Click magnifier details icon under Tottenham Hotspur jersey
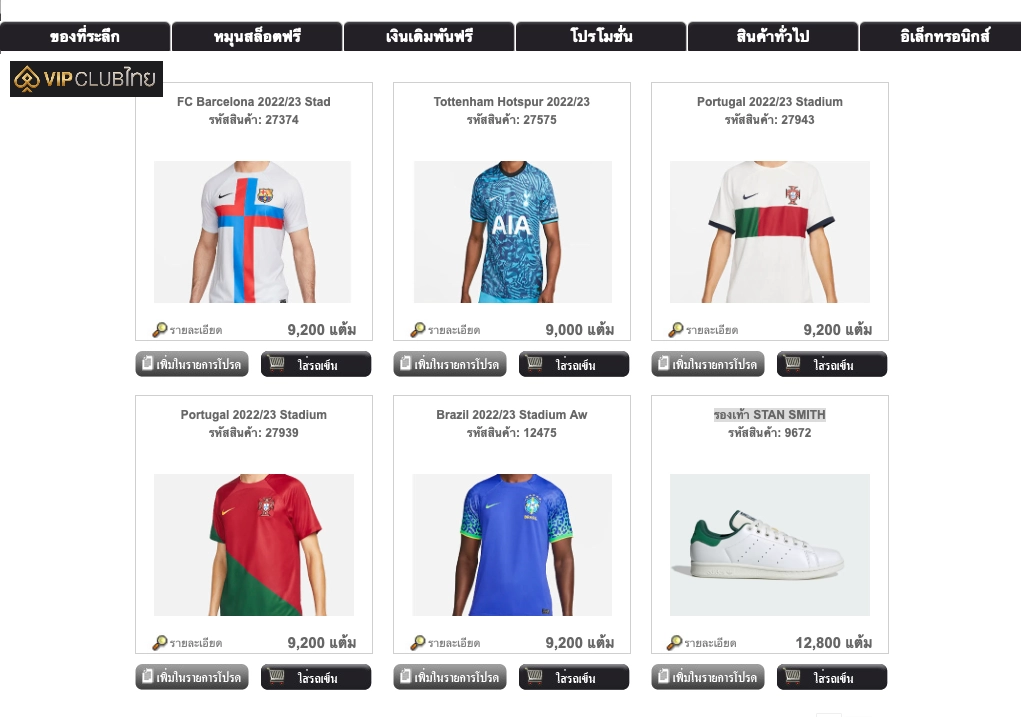Screen dimensions: 1021x717 click(417, 330)
